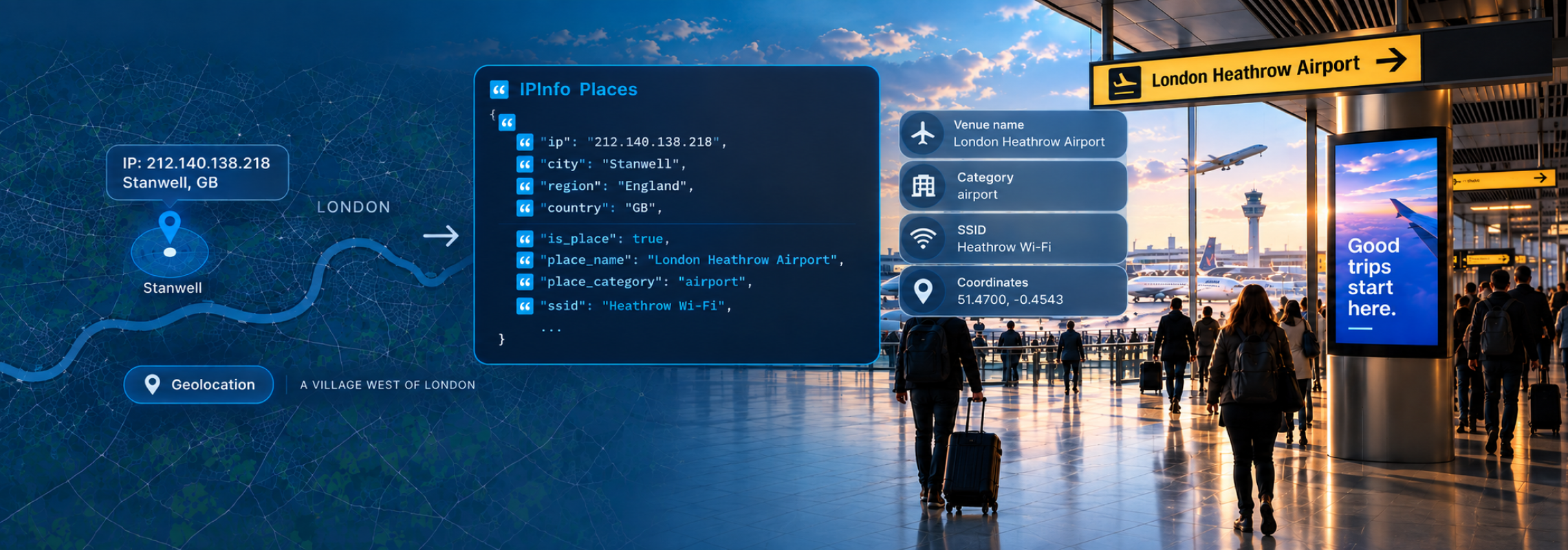Click the "true" is_place value
The image size is (1568, 550).
(x=648, y=239)
